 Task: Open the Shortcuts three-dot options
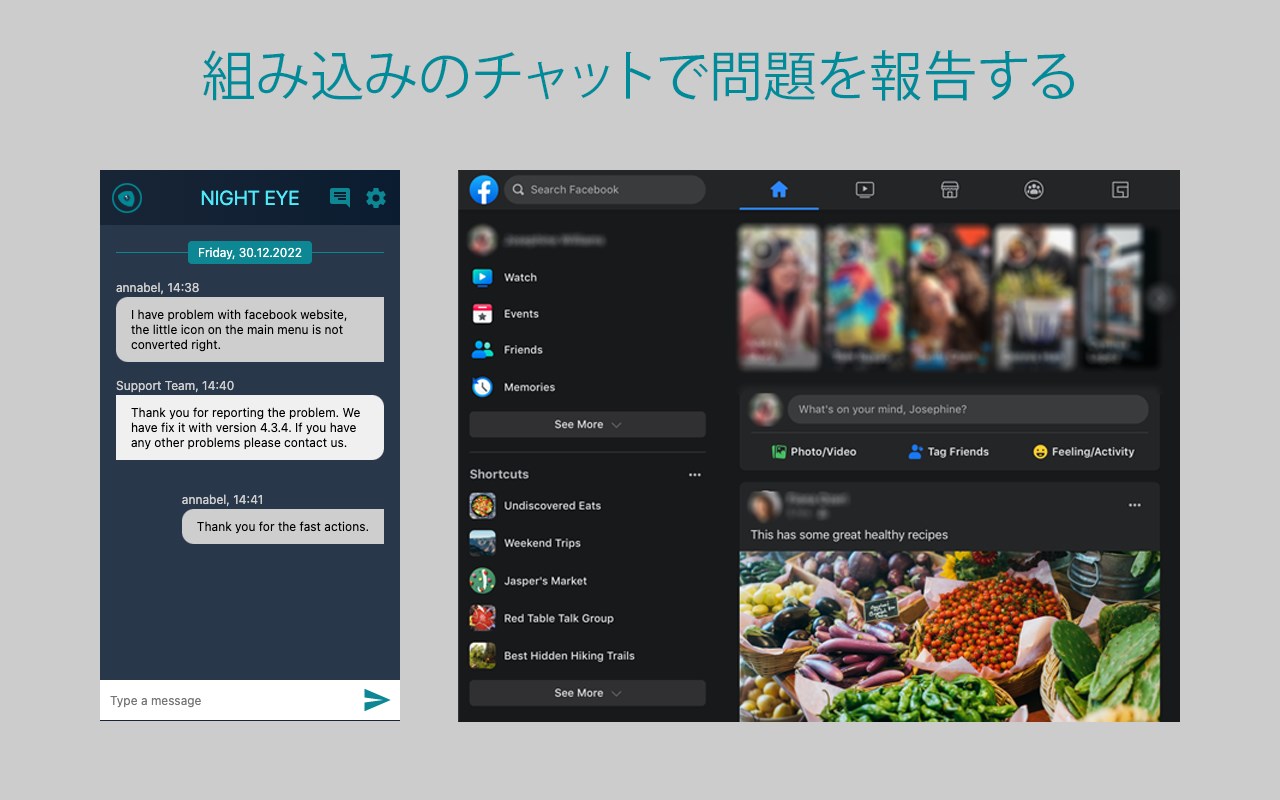(x=695, y=475)
